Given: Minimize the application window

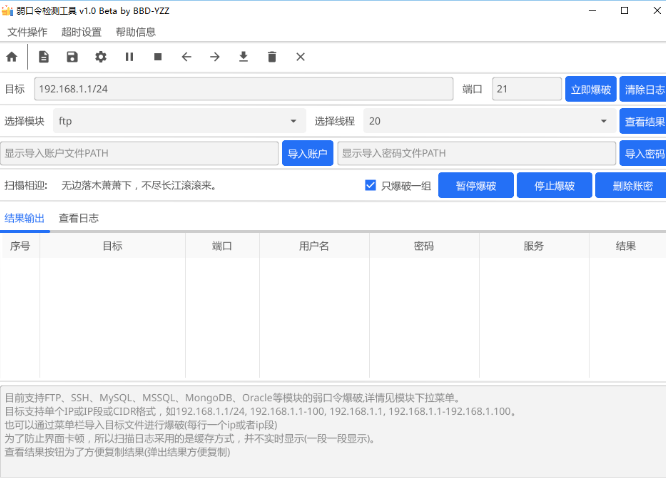Looking at the screenshot, I should pyautogui.click(x=593, y=11).
